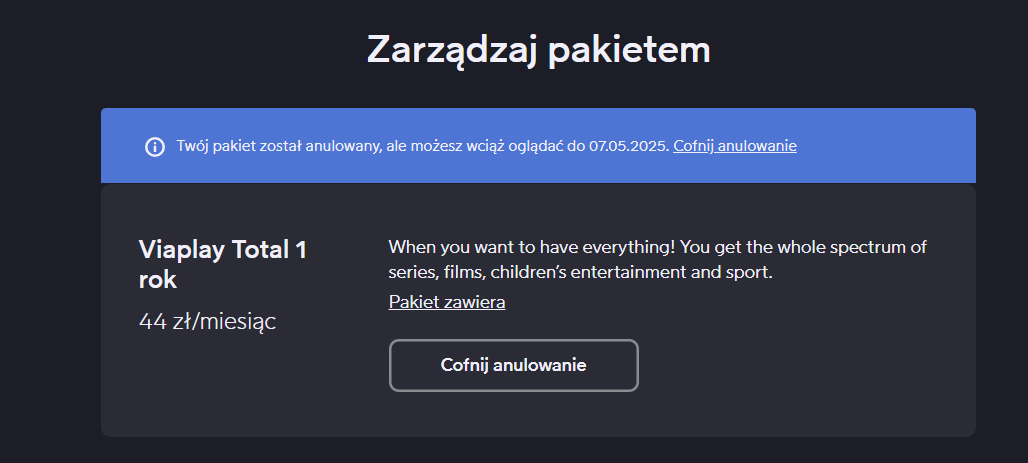Select the 'Viaplay Total 1' package title
The height and width of the screenshot is (463, 1028).
pyautogui.click(x=222, y=251)
